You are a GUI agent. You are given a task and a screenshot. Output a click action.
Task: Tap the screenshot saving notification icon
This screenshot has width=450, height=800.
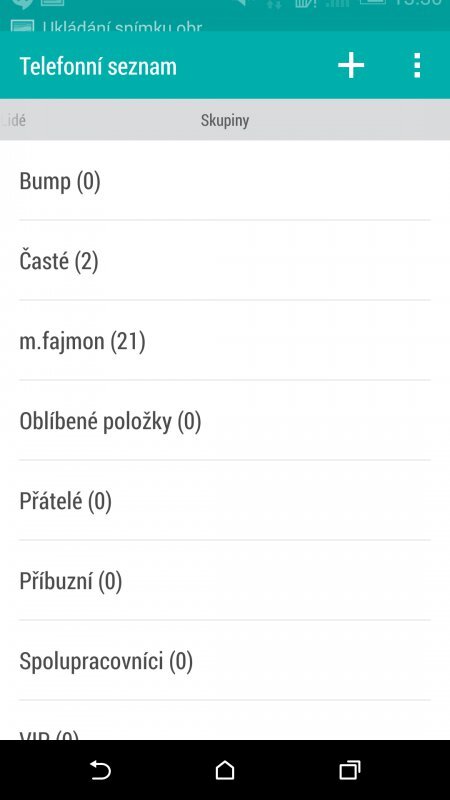coord(22,25)
